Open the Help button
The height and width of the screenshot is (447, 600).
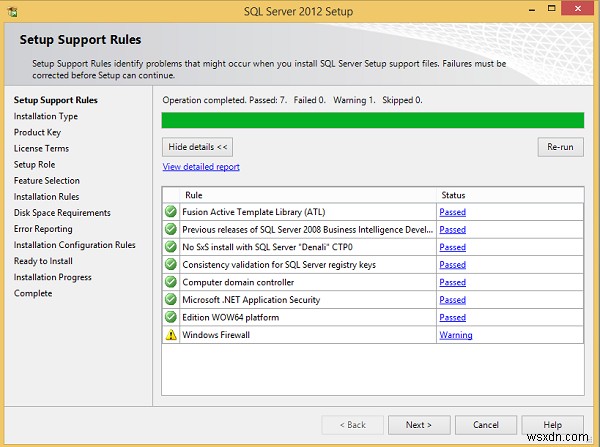coord(553,425)
